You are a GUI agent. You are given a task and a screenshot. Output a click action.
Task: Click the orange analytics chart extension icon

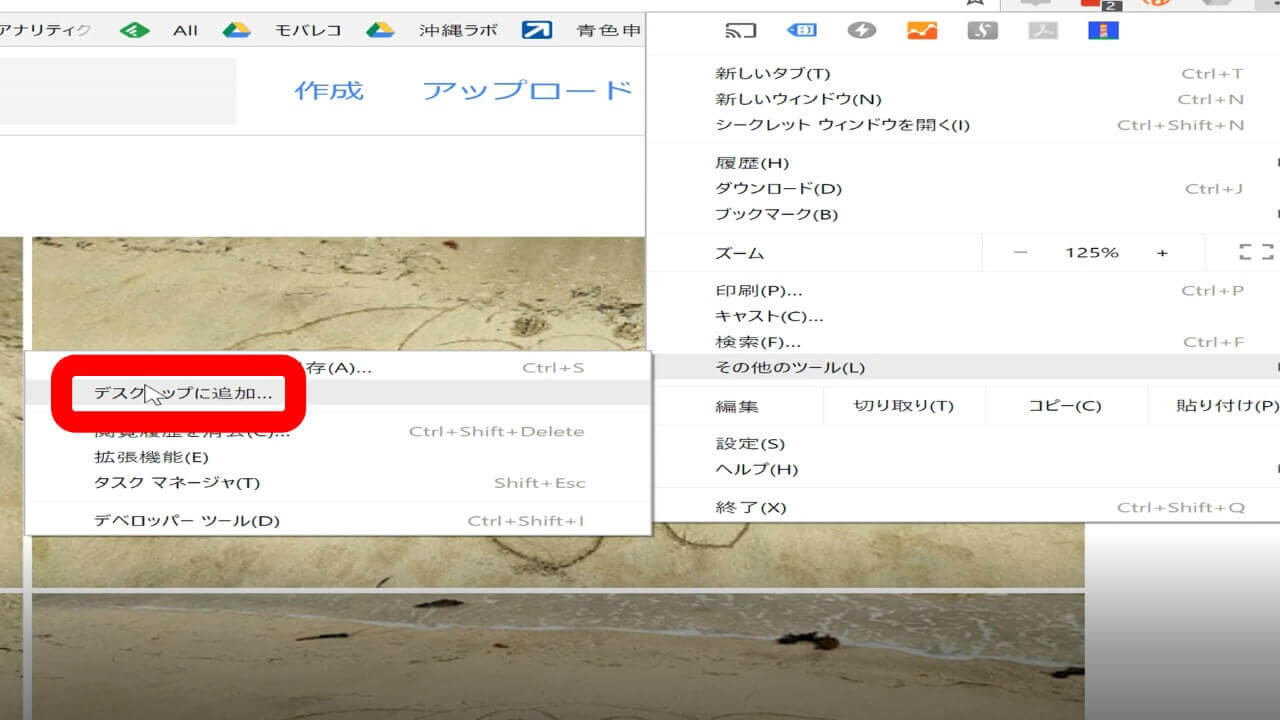(x=921, y=30)
